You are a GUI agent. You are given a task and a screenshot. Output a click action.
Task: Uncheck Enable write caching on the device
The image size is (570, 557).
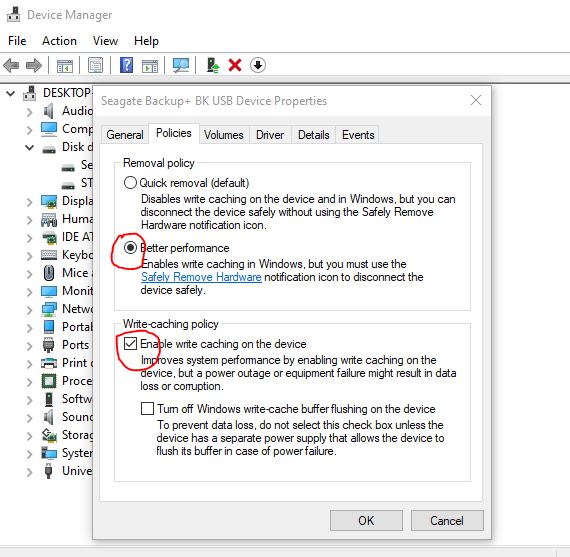(x=130, y=344)
